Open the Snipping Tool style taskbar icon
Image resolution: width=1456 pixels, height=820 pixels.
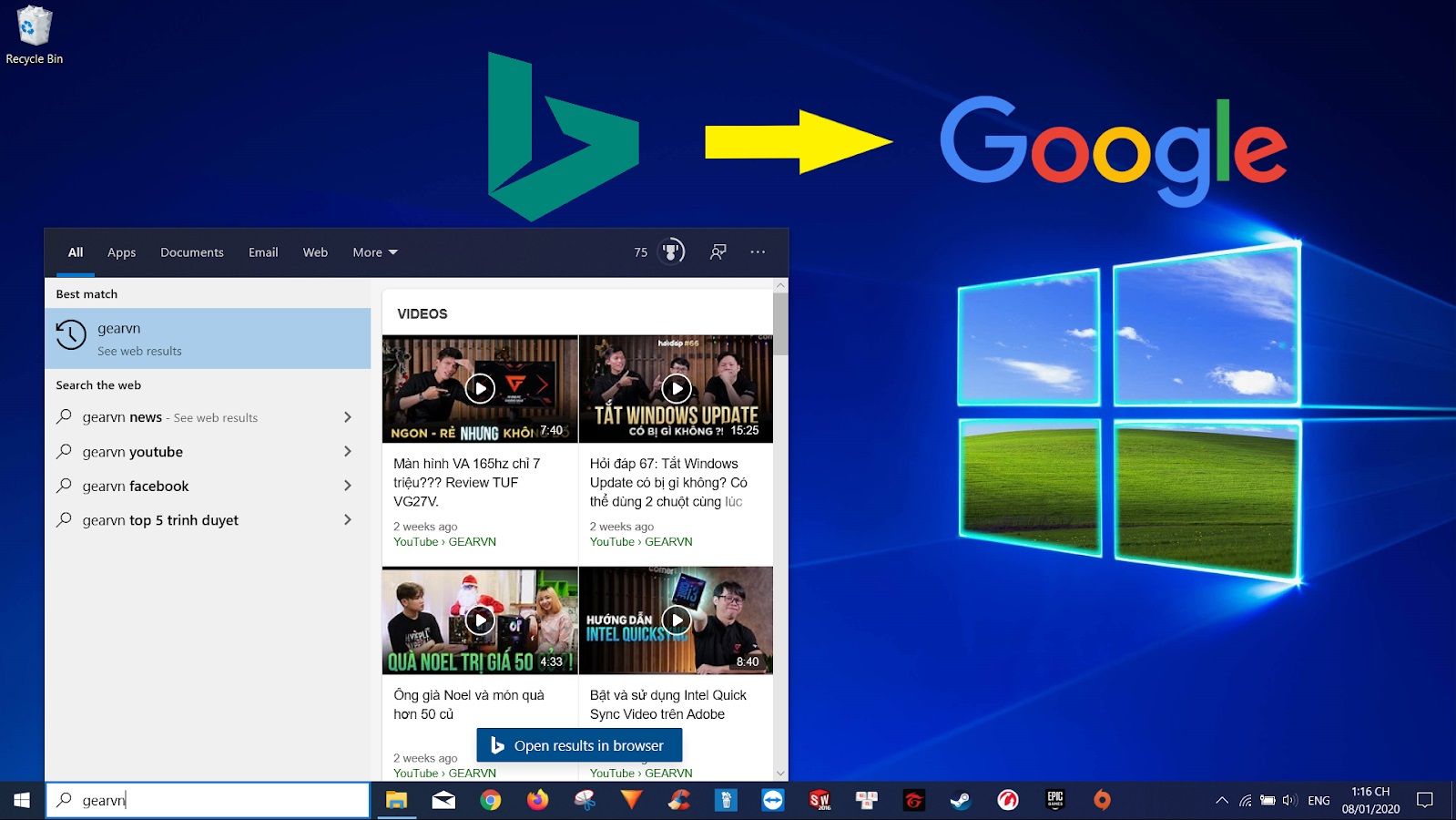[585, 800]
